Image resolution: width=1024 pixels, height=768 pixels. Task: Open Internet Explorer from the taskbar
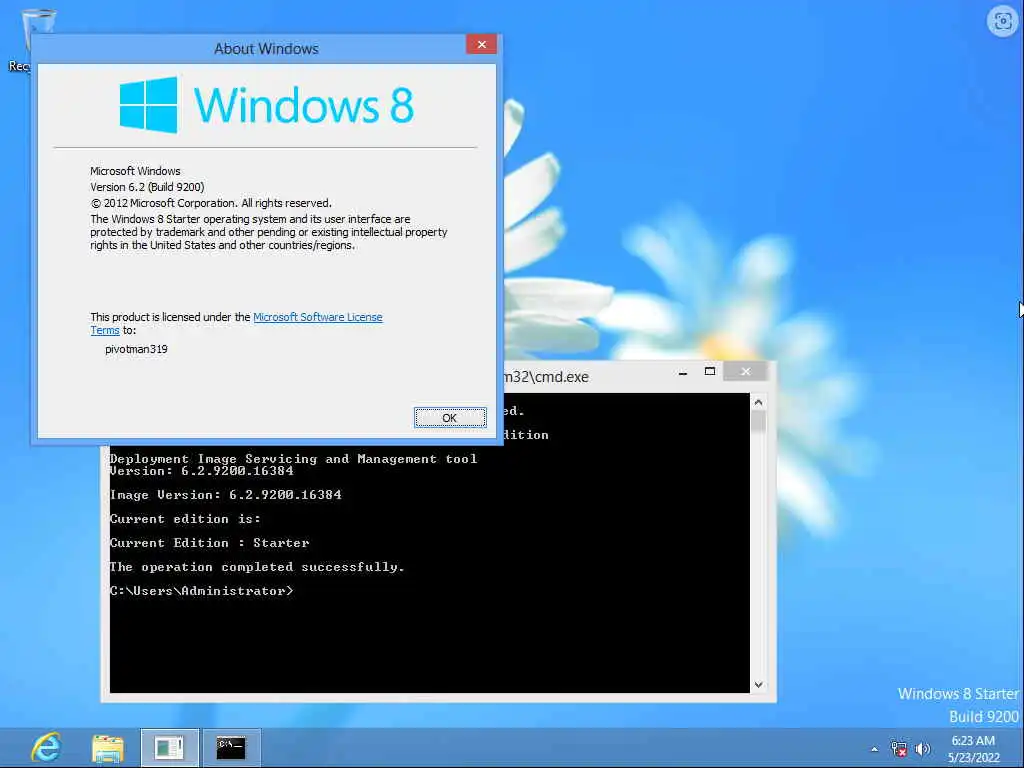click(x=46, y=748)
